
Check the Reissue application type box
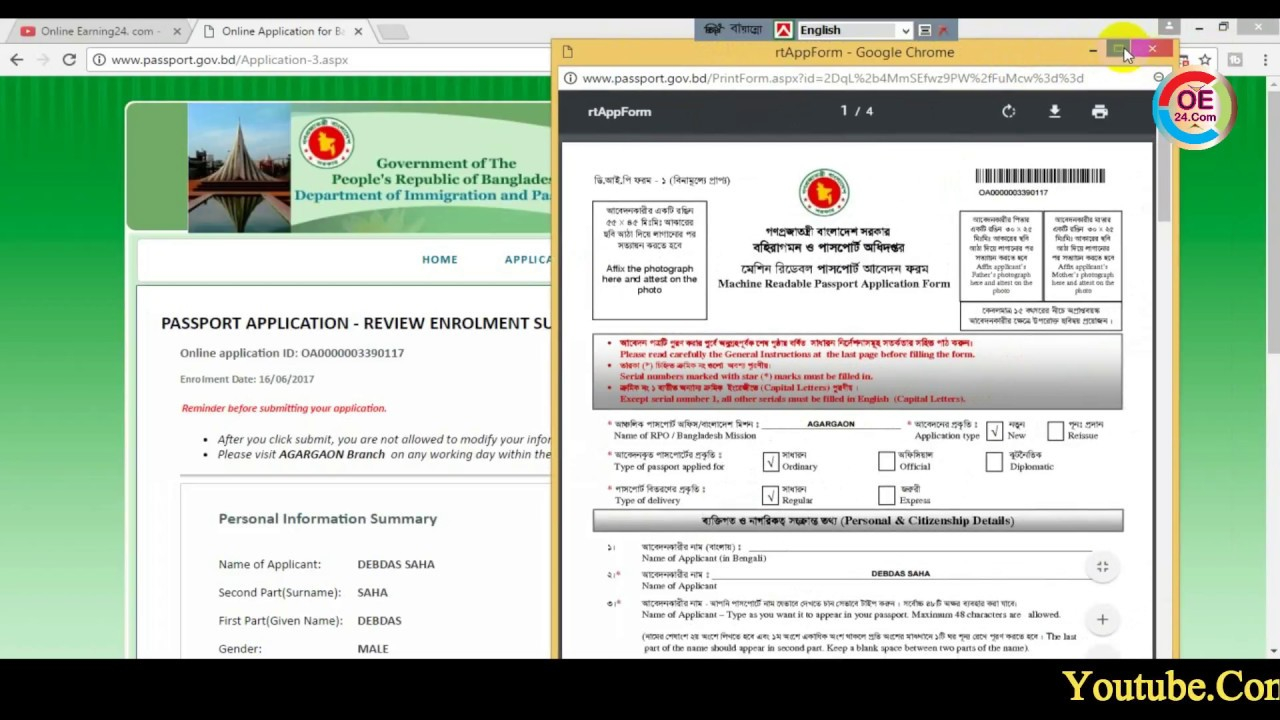tap(1055, 431)
